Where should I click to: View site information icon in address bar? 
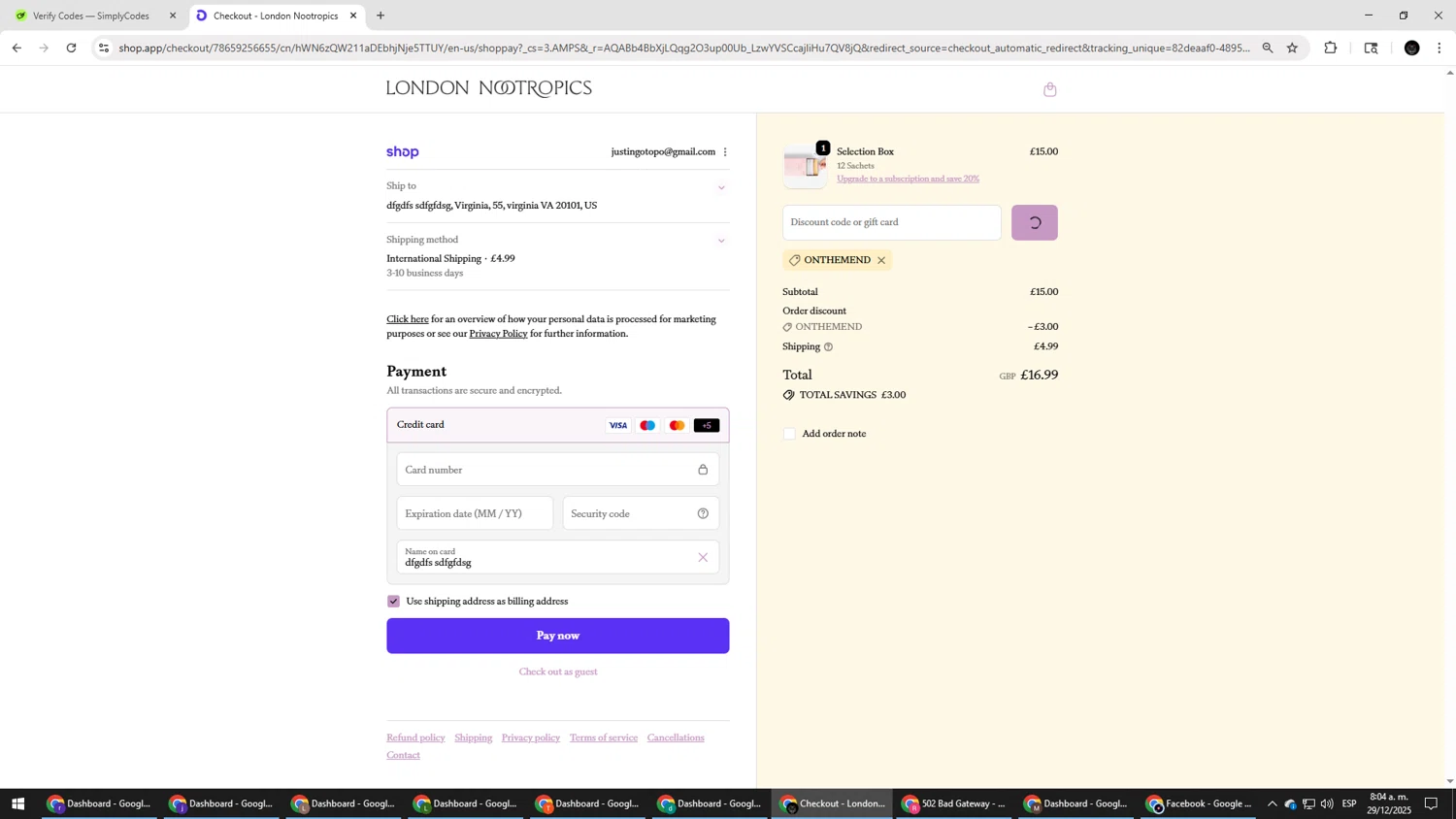tap(104, 48)
